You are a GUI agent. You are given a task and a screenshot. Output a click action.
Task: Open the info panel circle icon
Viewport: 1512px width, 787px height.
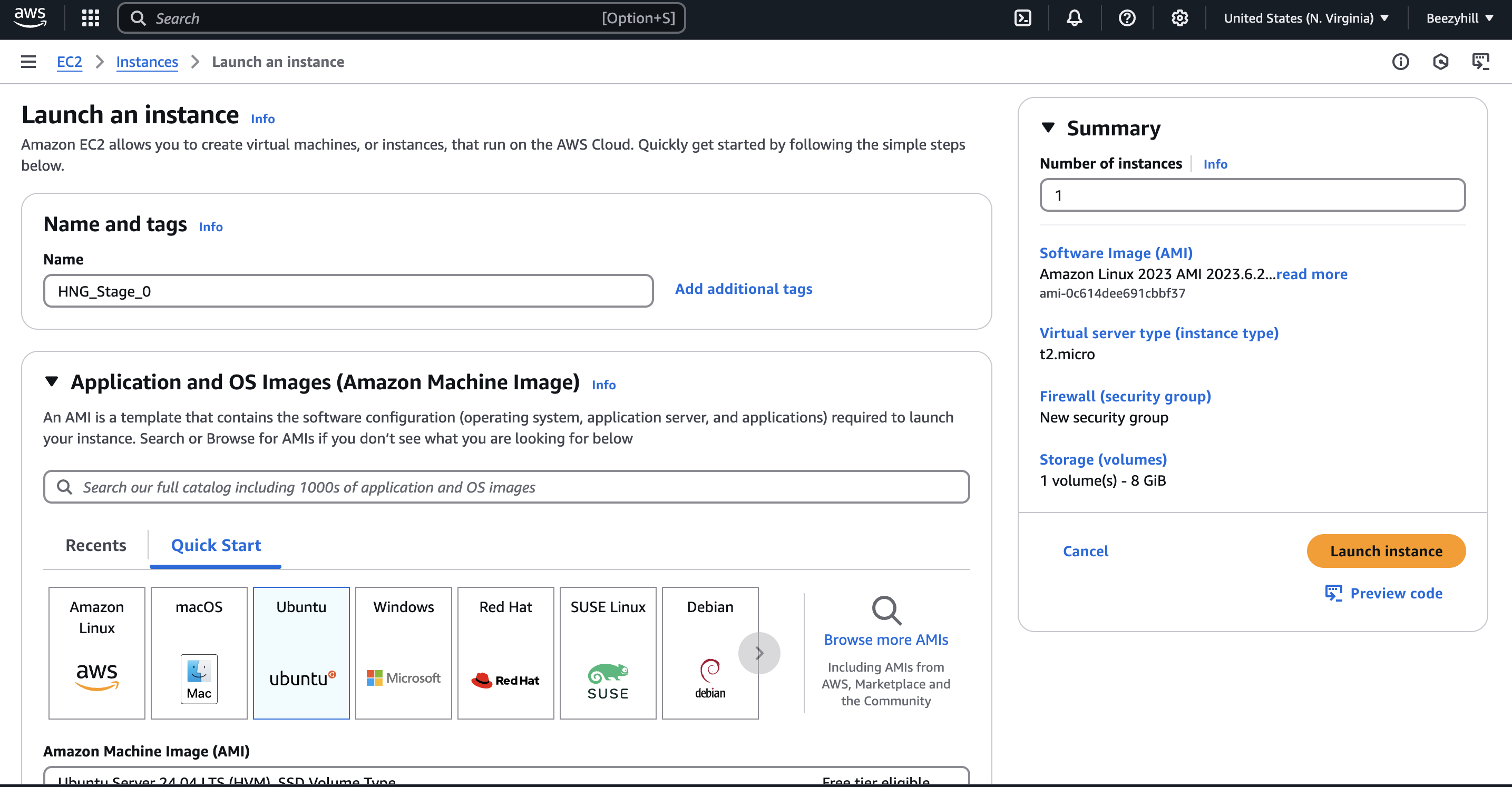pos(1400,62)
